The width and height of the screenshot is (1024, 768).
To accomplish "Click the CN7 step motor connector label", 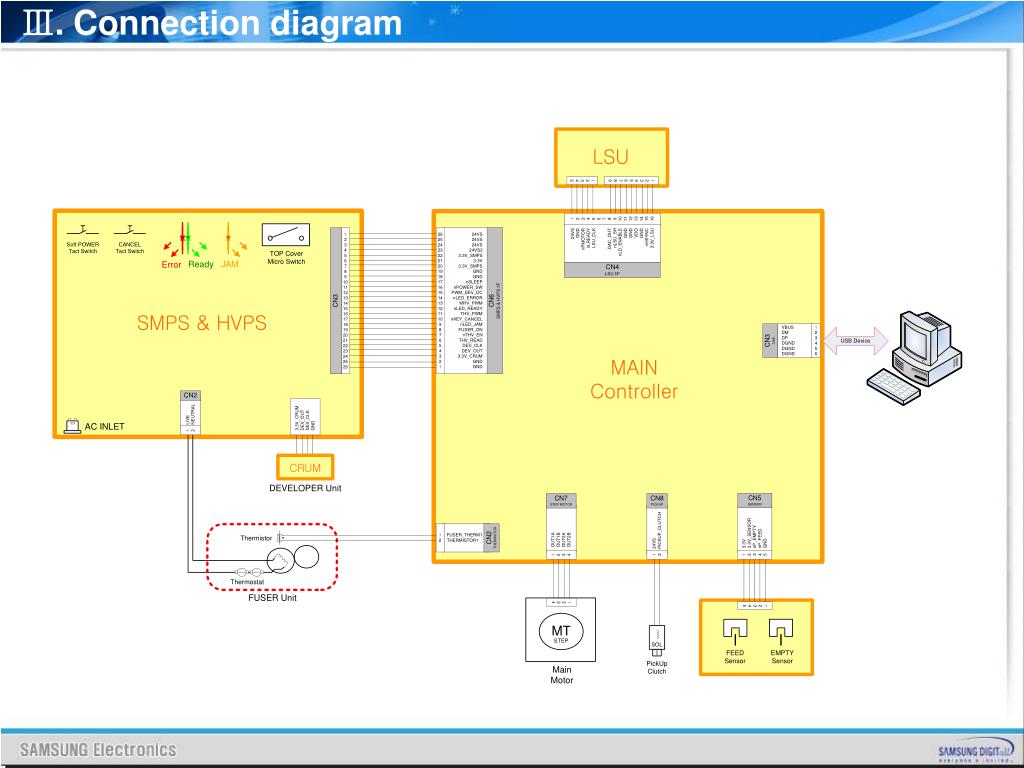I will pyautogui.click(x=561, y=500).
